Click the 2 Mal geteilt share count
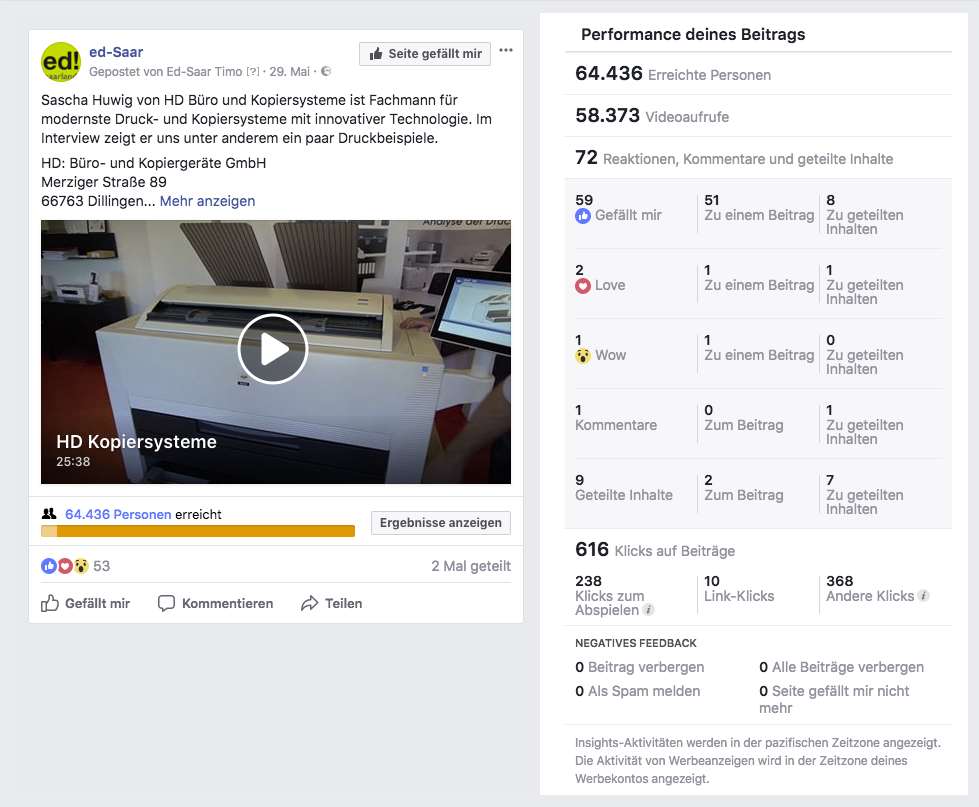The image size is (979, 807). coord(471,566)
